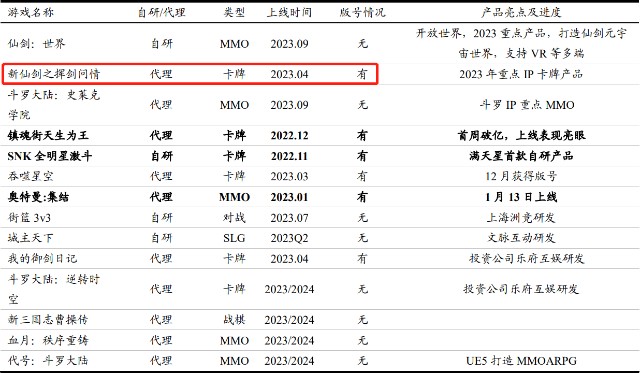Select the game name 城主天下
The width and height of the screenshot is (640, 373).
(31, 238)
